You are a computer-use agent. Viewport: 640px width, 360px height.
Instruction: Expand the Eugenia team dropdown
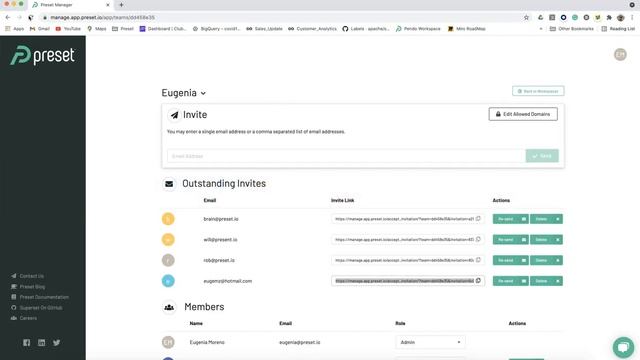pos(184,93)
